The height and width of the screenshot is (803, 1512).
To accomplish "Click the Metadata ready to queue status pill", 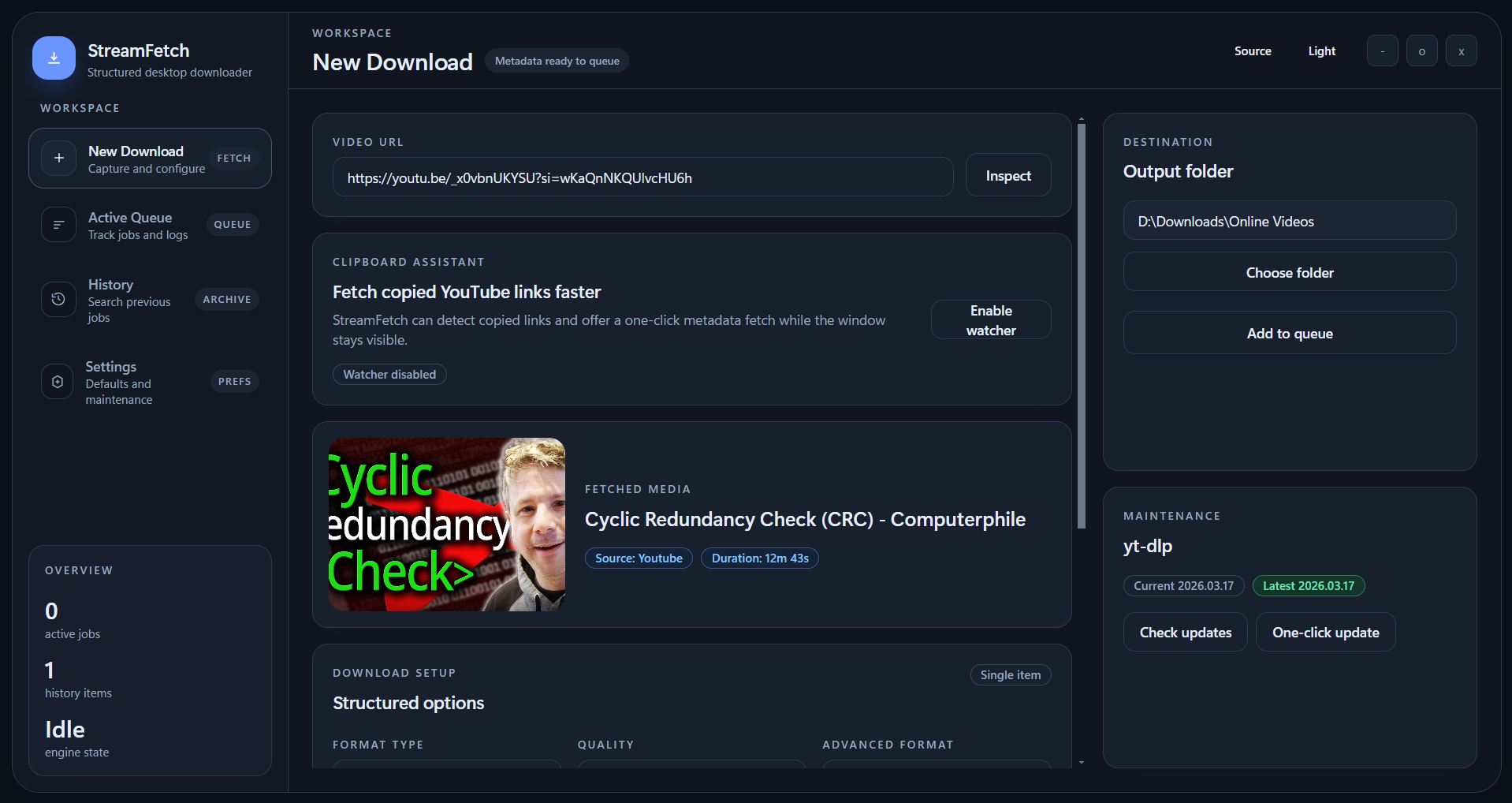I will 557,61.
